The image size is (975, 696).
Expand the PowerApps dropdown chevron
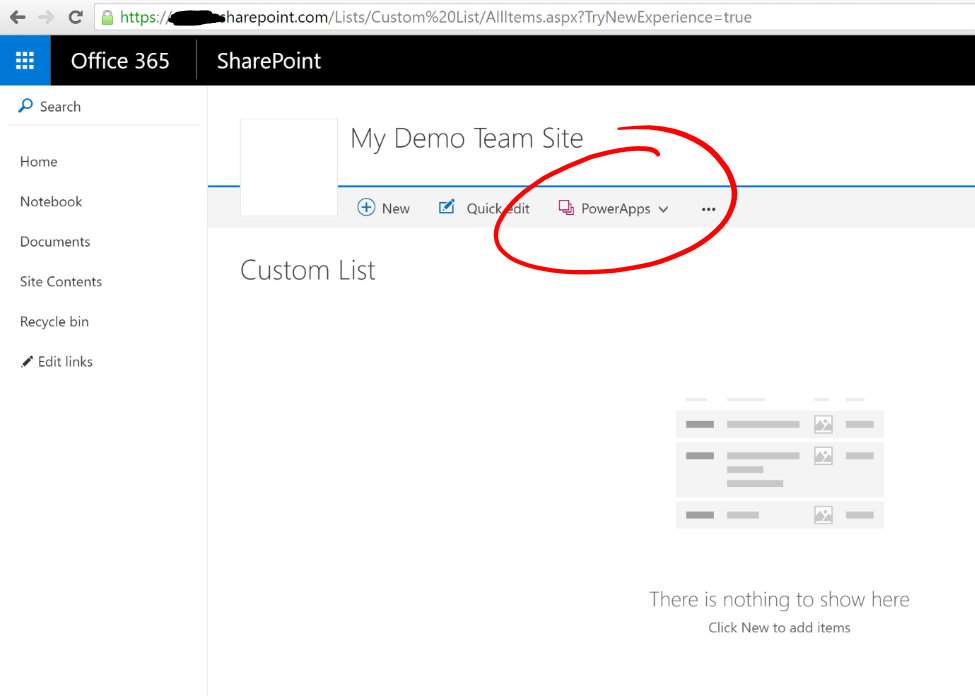click(x=663, y=209)
